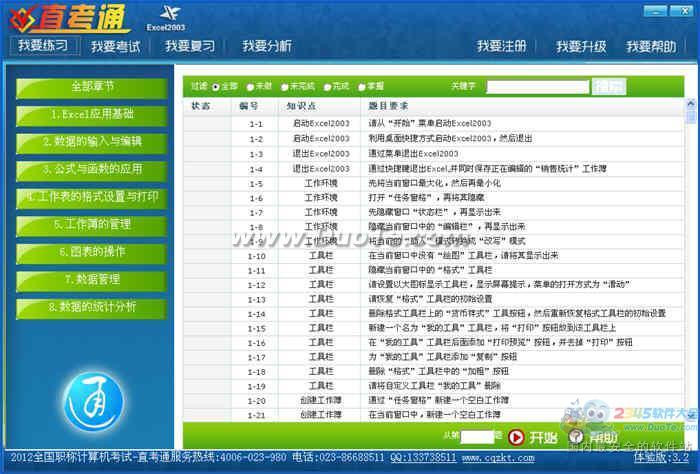Switch to the 我要复习 tab

coord(190,46)
